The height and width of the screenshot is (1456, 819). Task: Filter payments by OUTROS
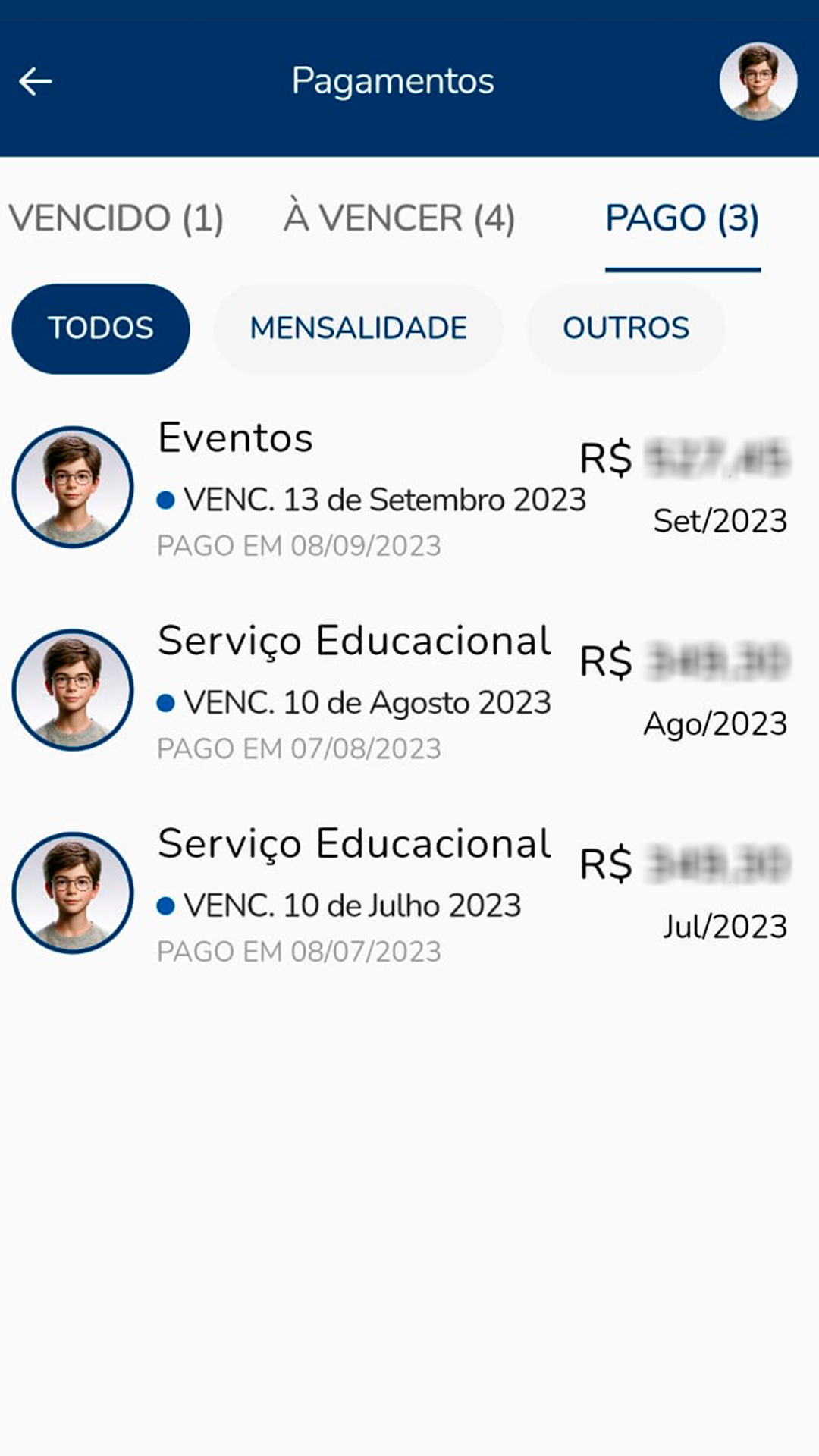tap(626, 328)
